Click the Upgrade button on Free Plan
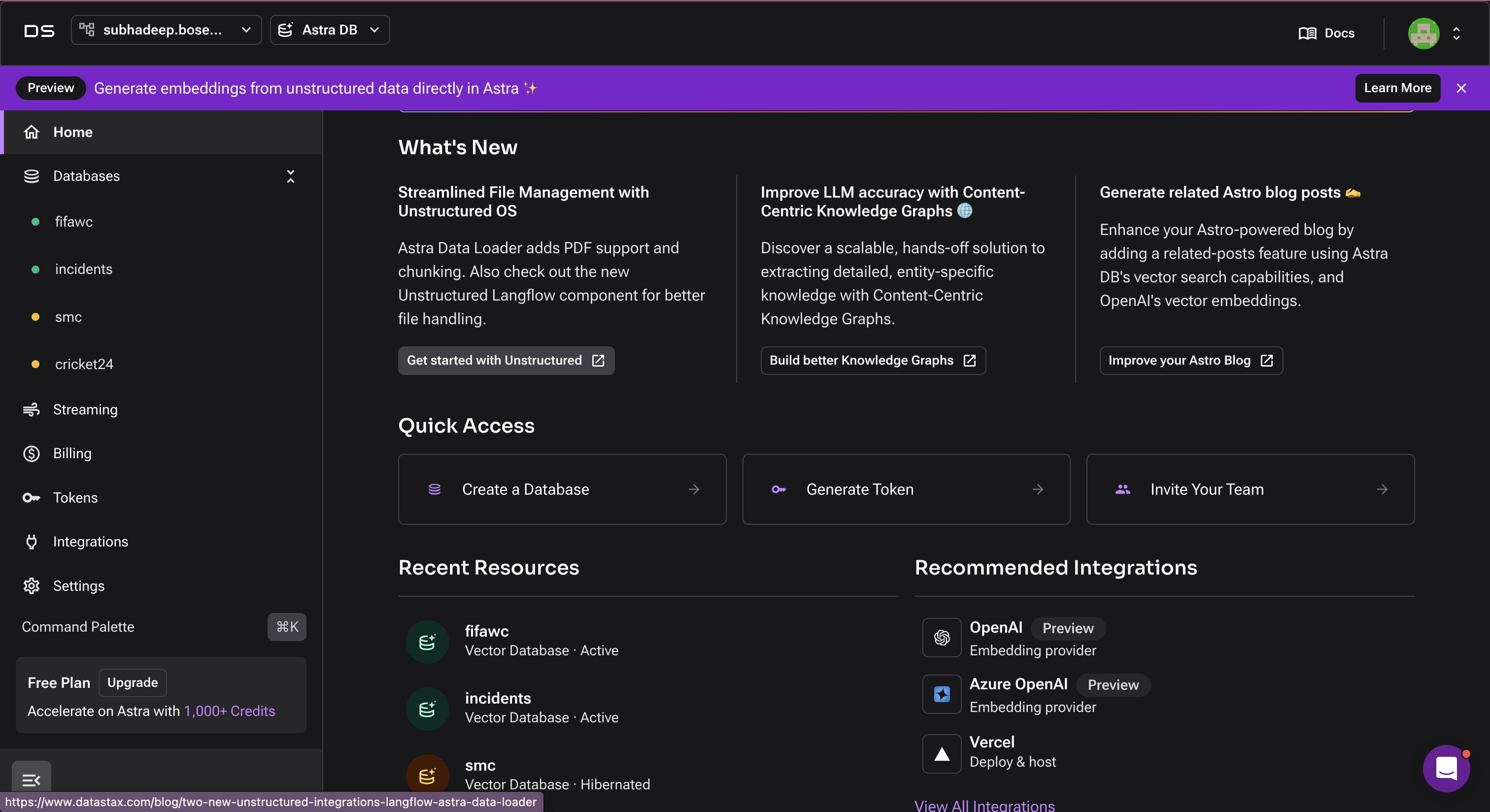 pos(132,682)
